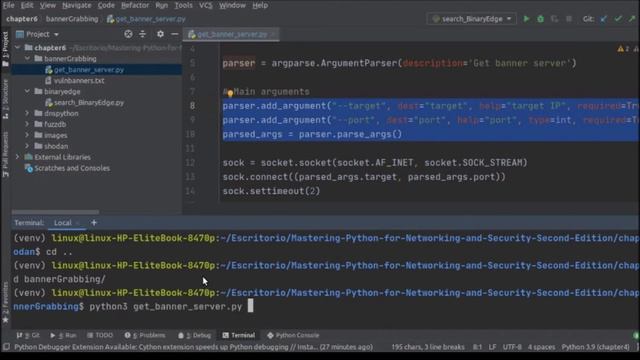Collapse the bannerGrabbing folder

coord(27,59)
